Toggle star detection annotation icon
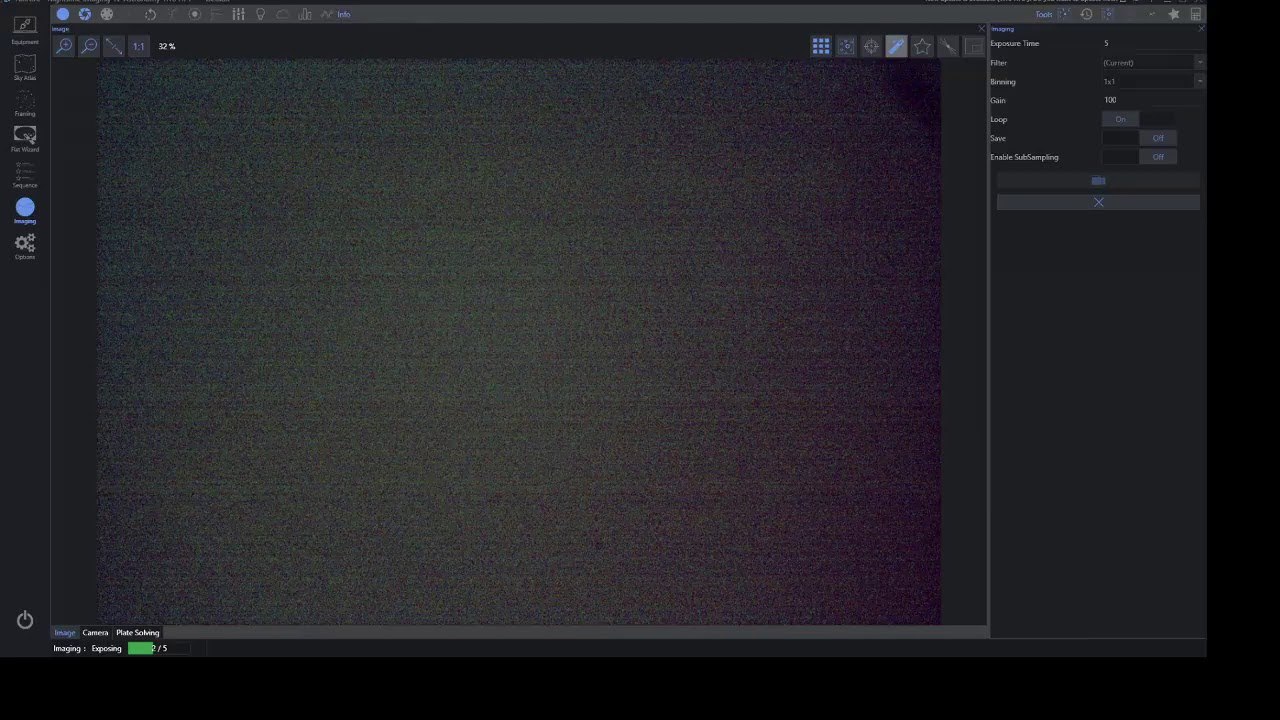The height and width of the screenshot is (720, 1280). point(846,46)
